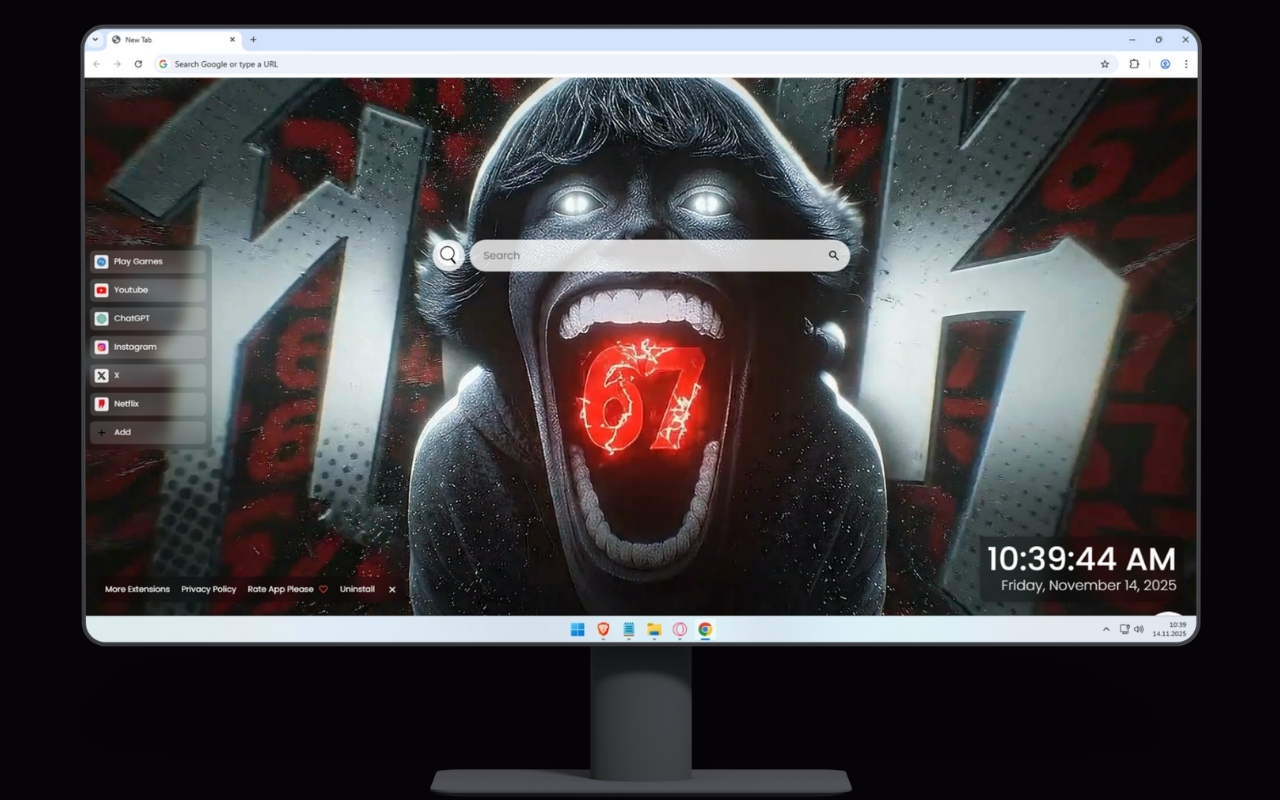This screenshot has width=1280, height=800.
Task: Click the magnifying glass beside the search bar
Action: click(448, 255)
